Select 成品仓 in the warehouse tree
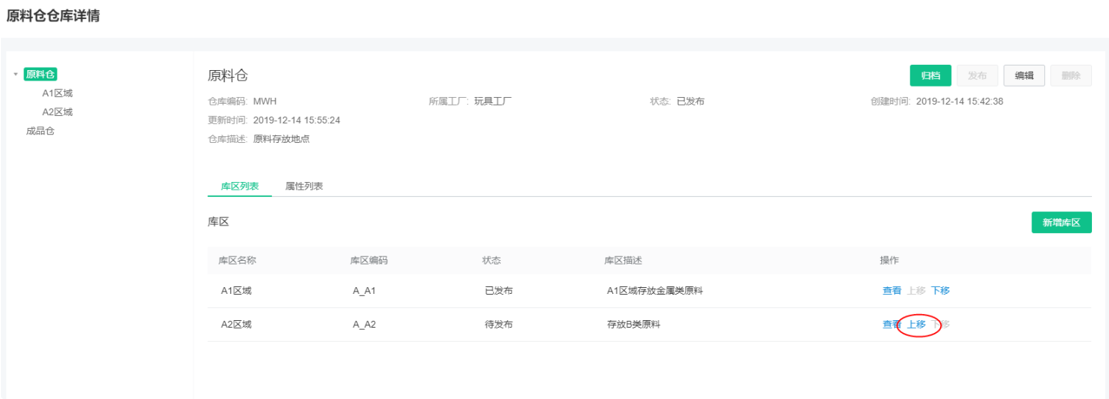This screenshot has height=399, width=1109. click(40, 131)
